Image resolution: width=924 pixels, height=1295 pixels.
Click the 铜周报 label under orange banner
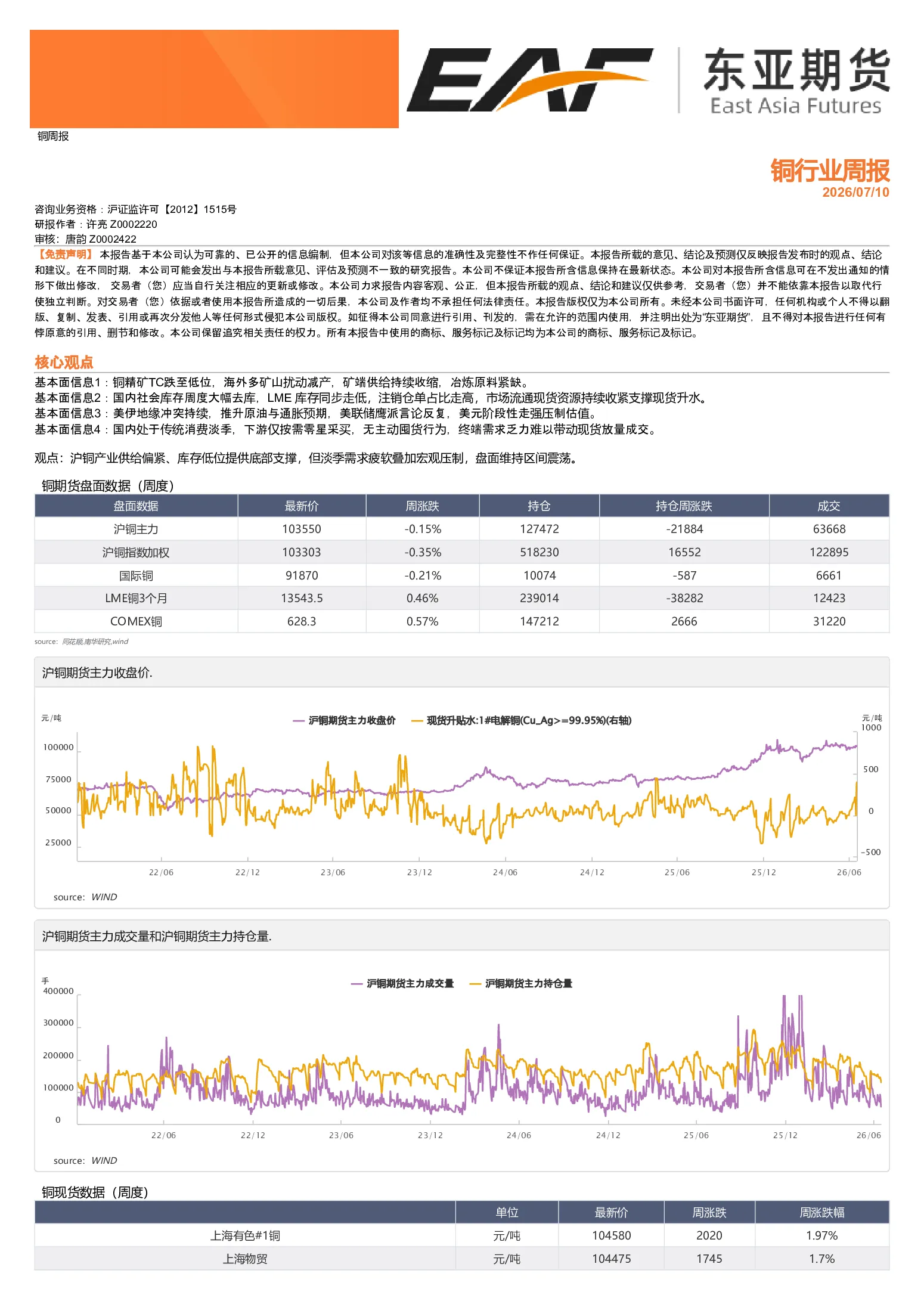[53, 137]
